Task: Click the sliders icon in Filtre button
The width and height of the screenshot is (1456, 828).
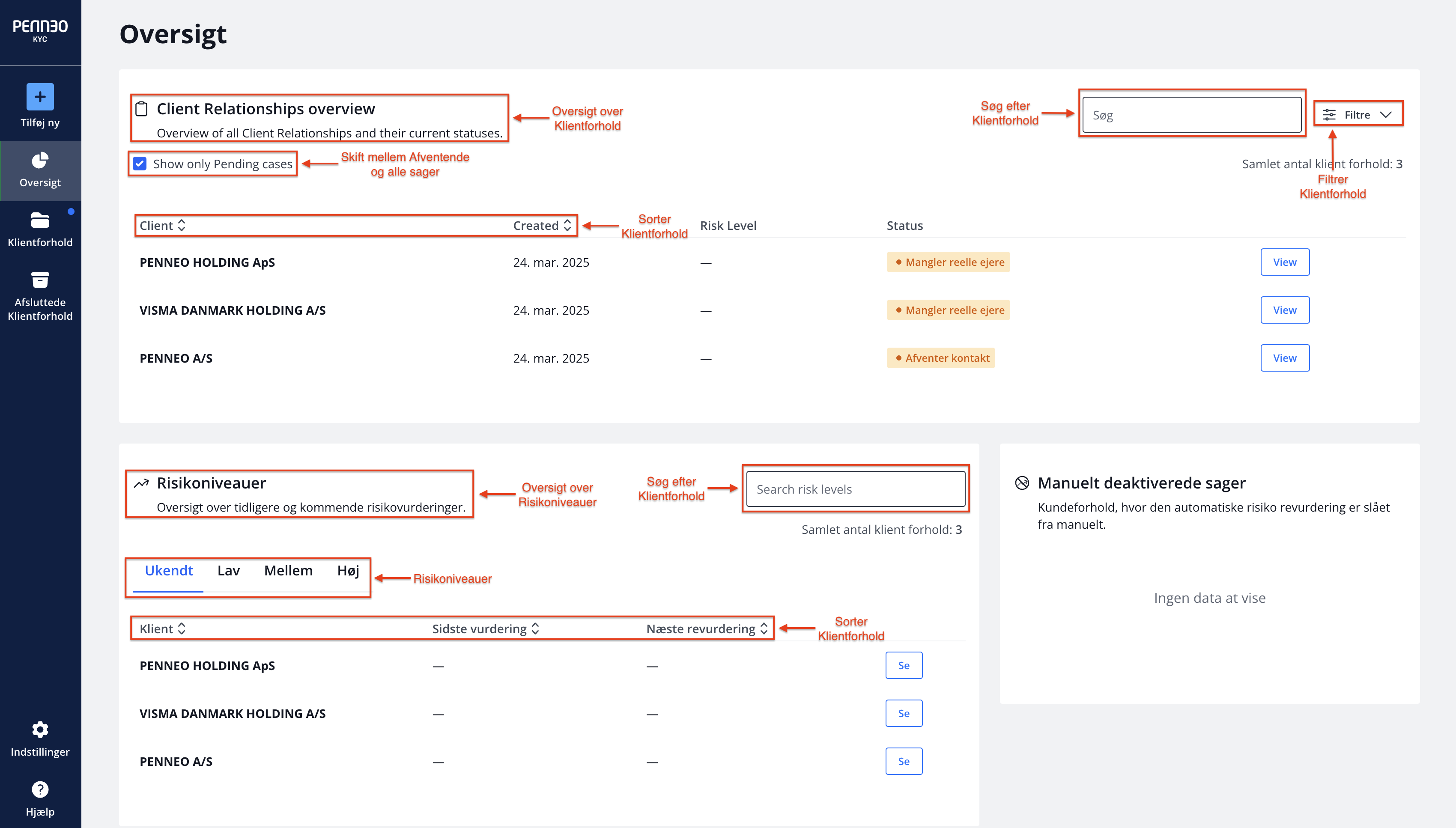Action: (1329, 115)
